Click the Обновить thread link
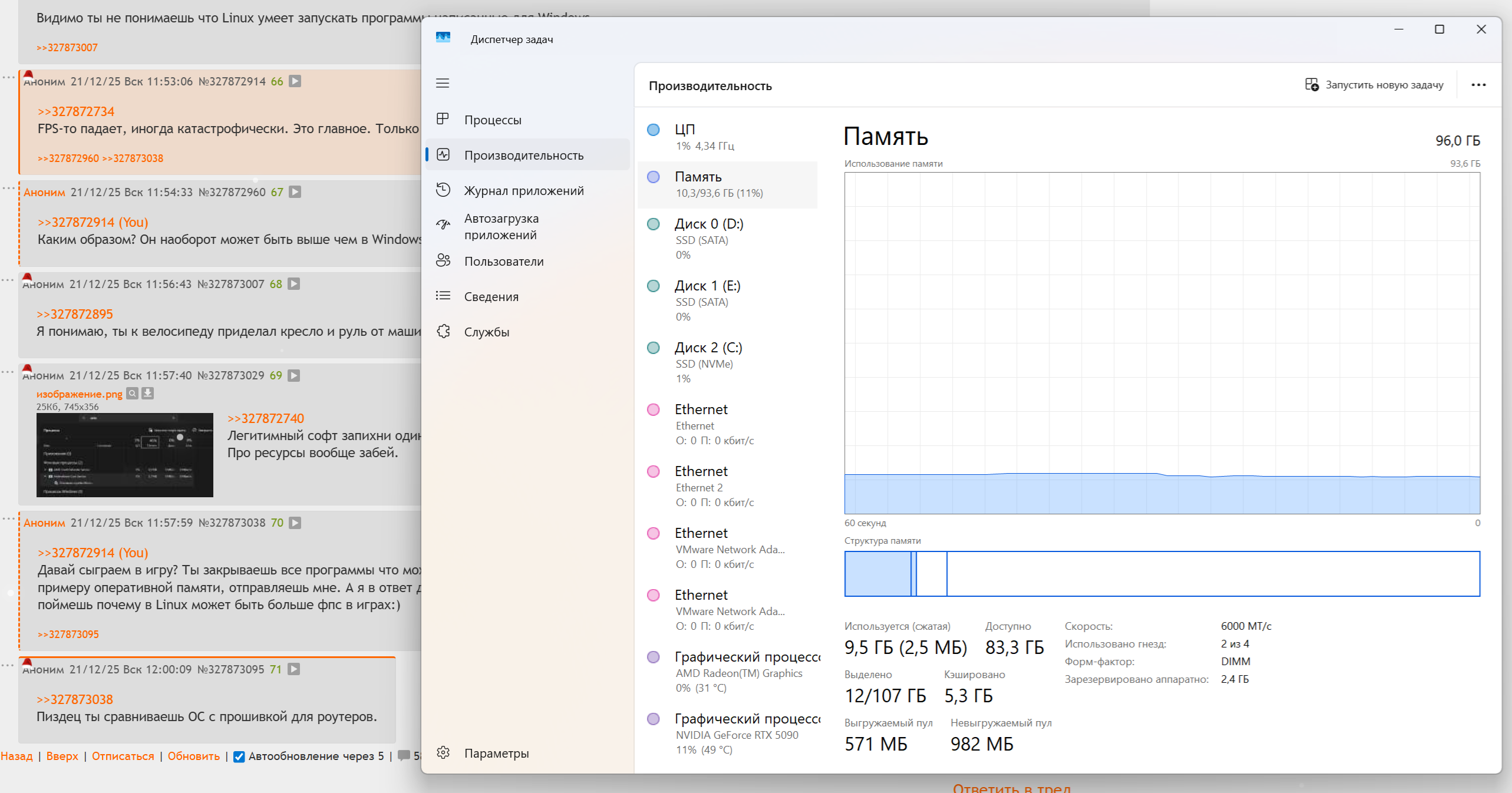 (193, 756)
